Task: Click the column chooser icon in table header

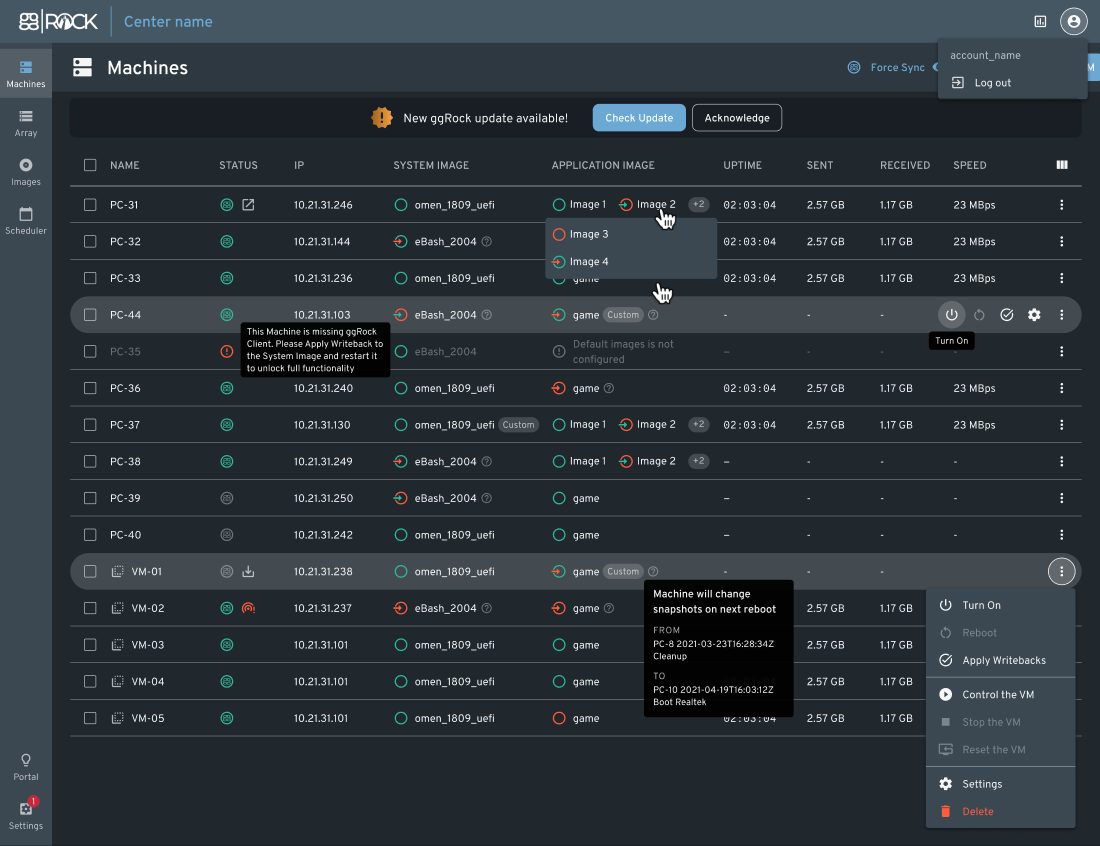Action: point(1061,165)
